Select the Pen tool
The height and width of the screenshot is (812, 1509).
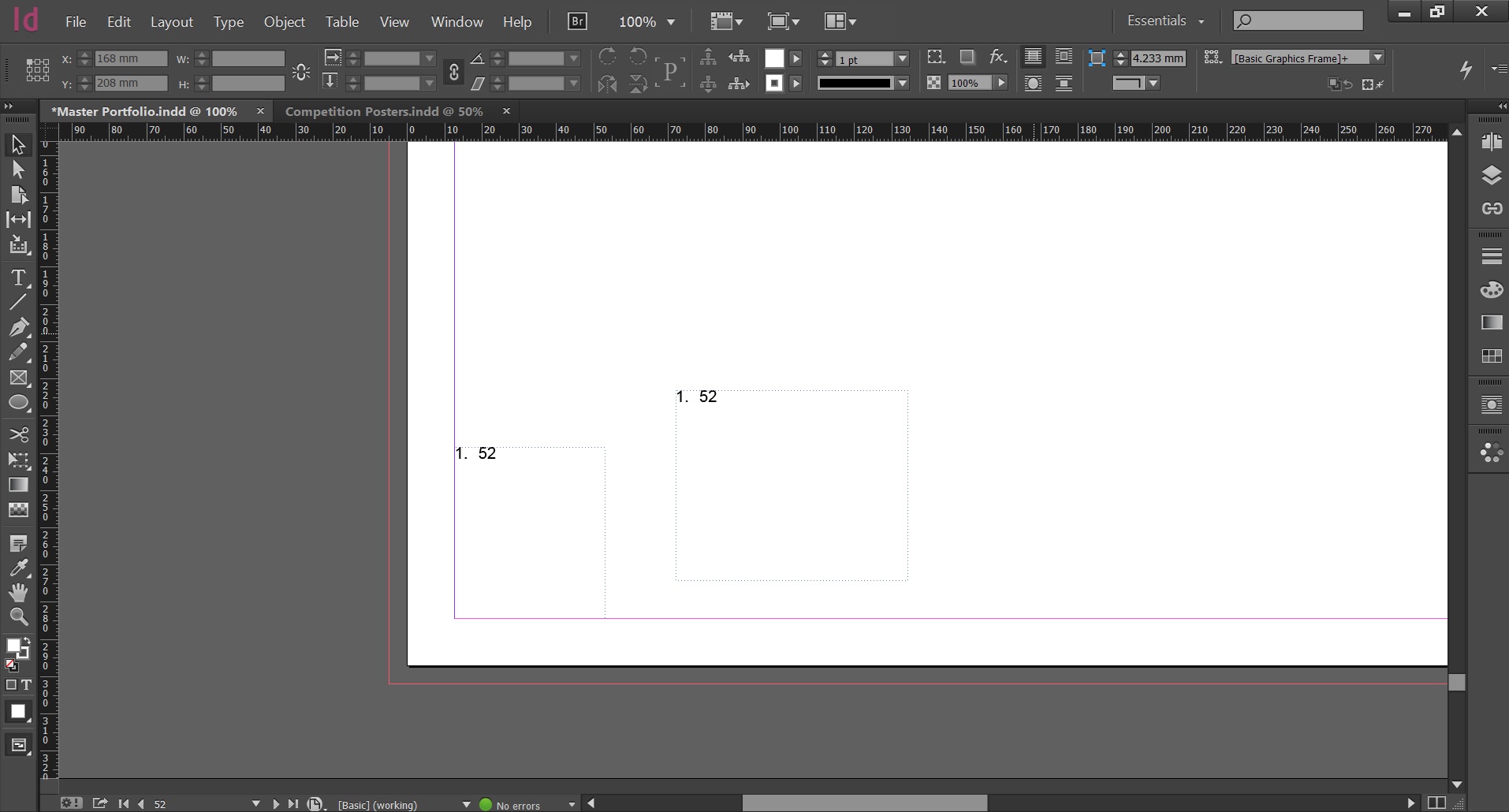[18, 327]
